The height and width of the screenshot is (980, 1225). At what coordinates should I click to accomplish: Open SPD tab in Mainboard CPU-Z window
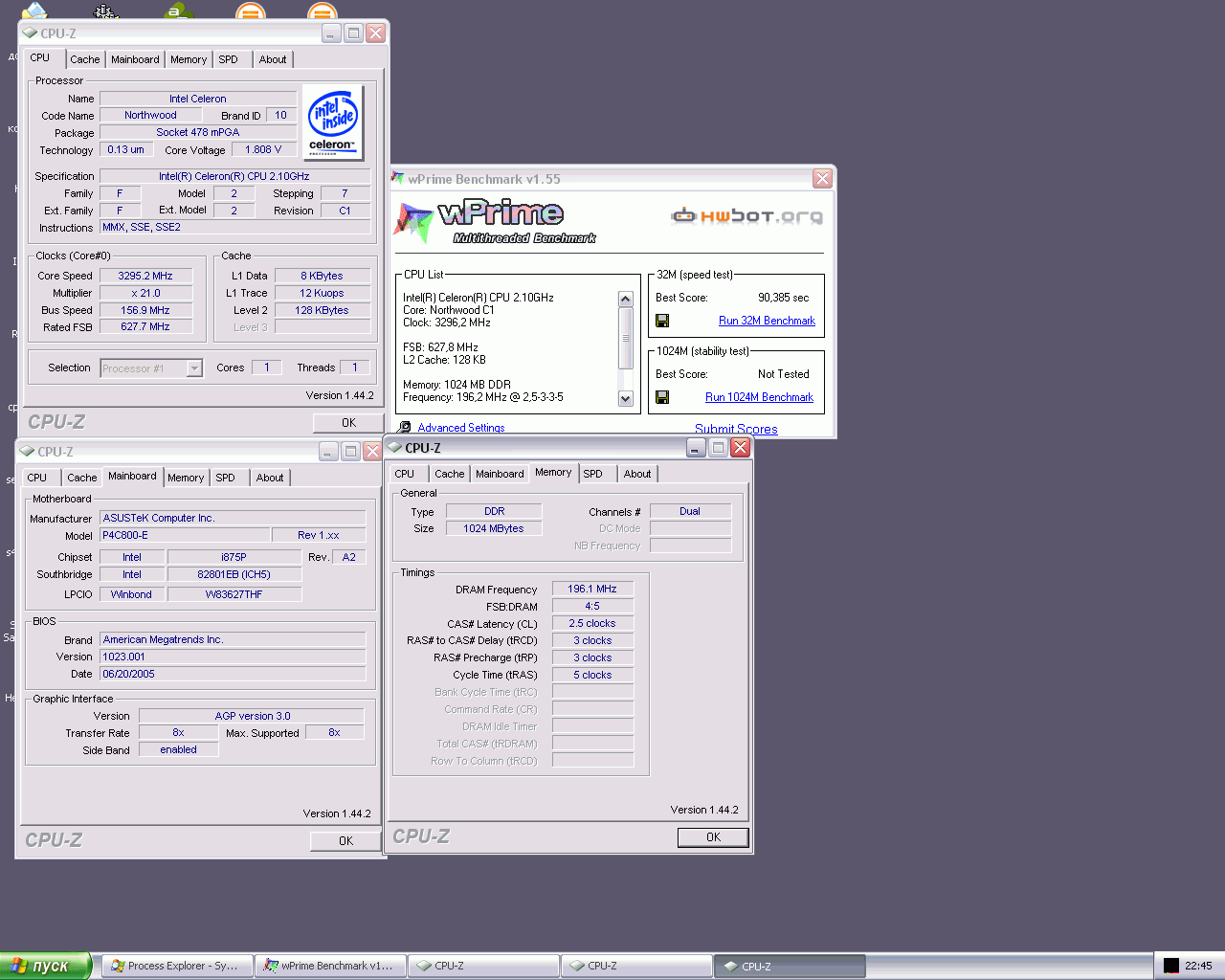(x=226, y=478)
